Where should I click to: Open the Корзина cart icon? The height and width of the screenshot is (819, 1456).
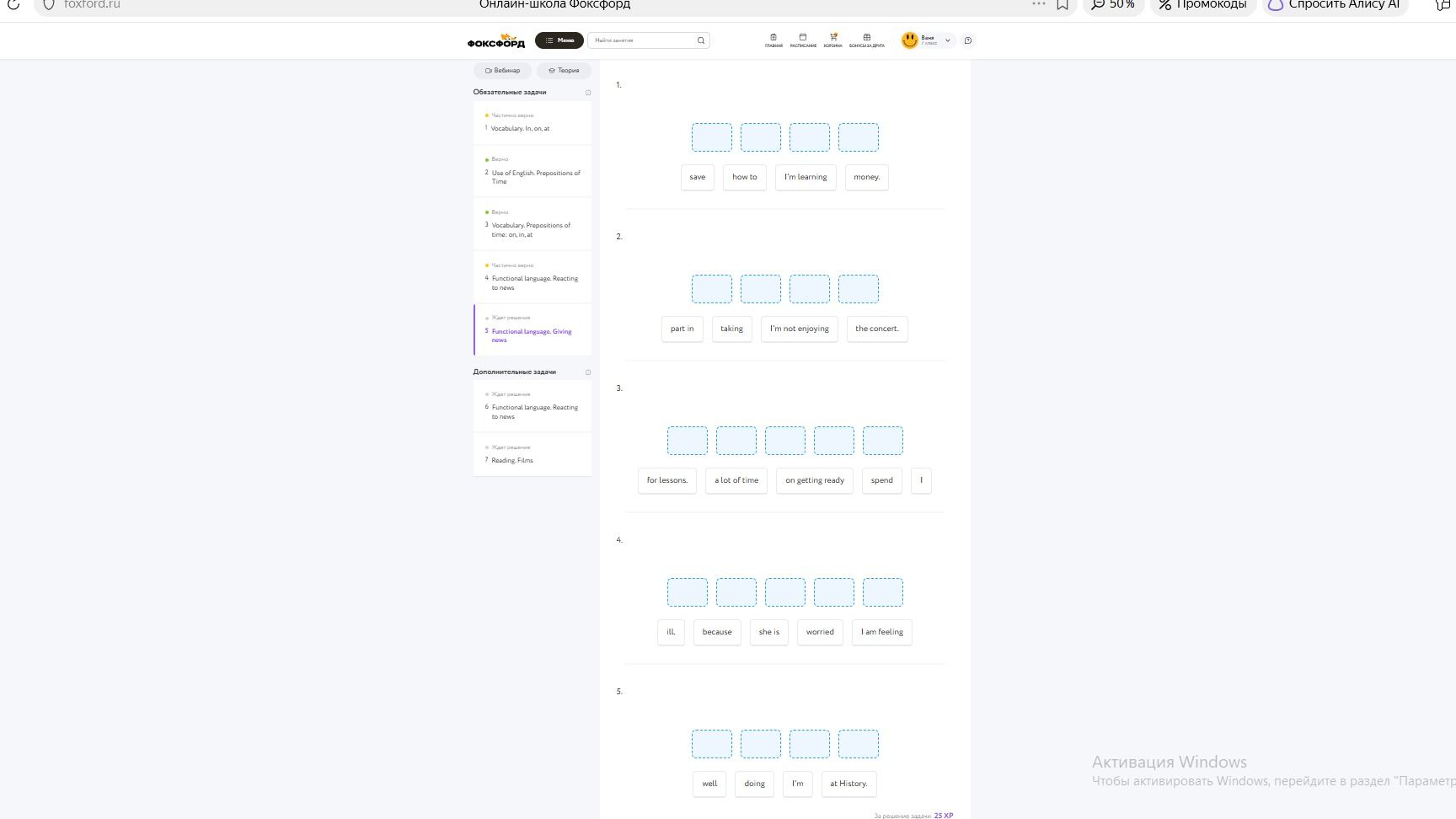pos(833,40)
